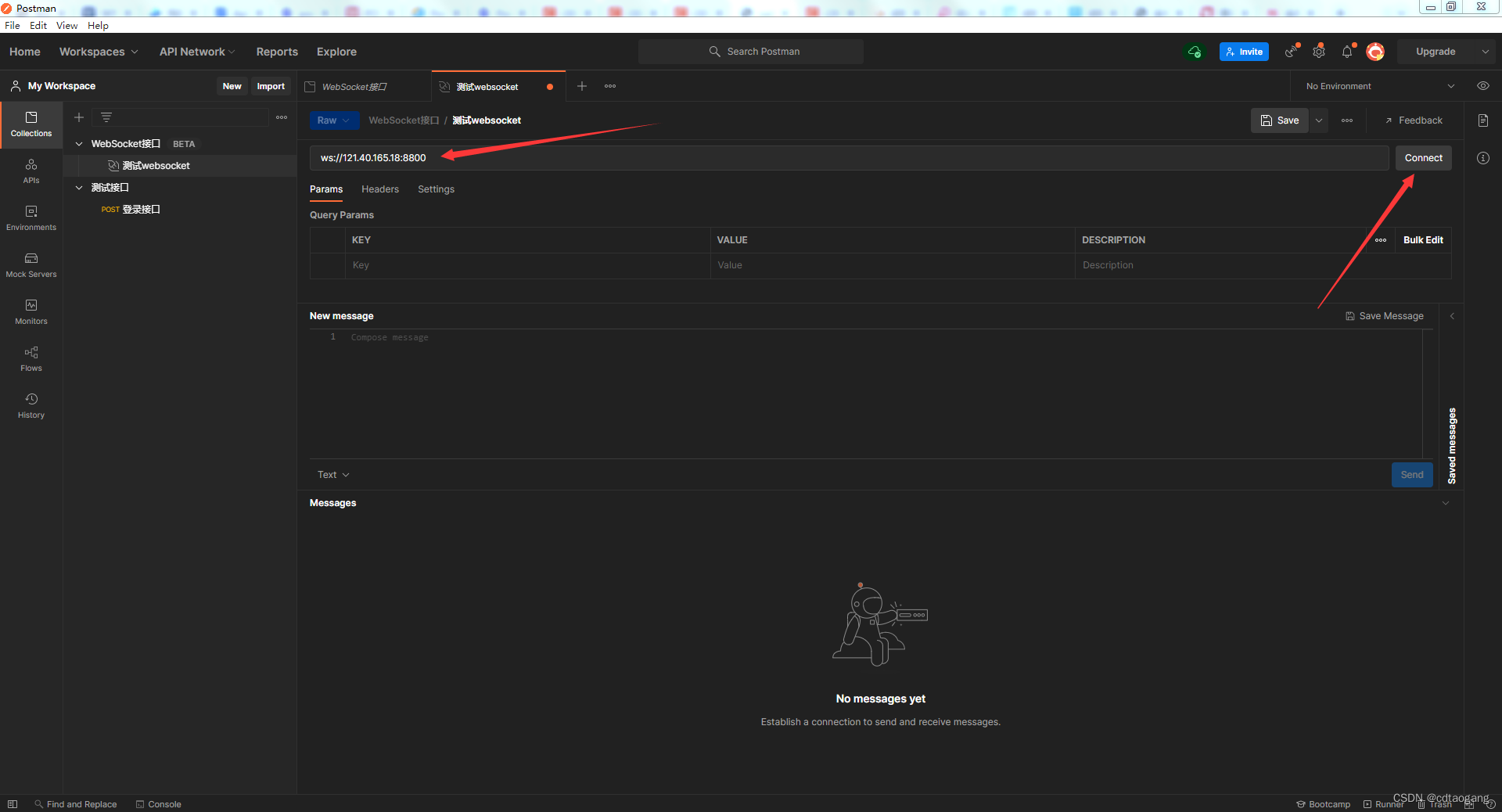
Task: Click the satellite capture requests icon
Action: 1291,52
